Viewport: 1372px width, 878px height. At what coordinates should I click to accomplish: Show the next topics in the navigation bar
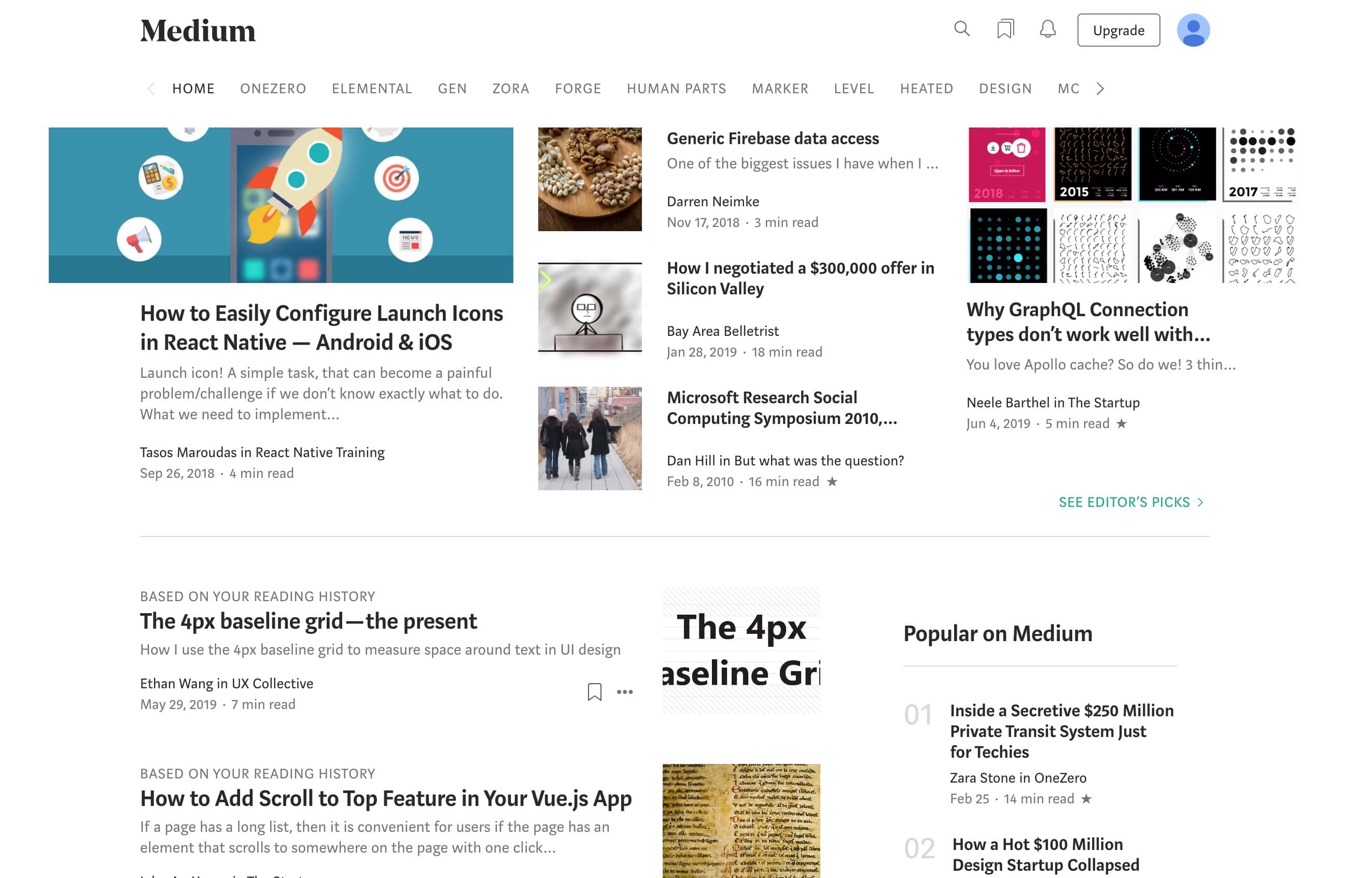(1100, 88)
